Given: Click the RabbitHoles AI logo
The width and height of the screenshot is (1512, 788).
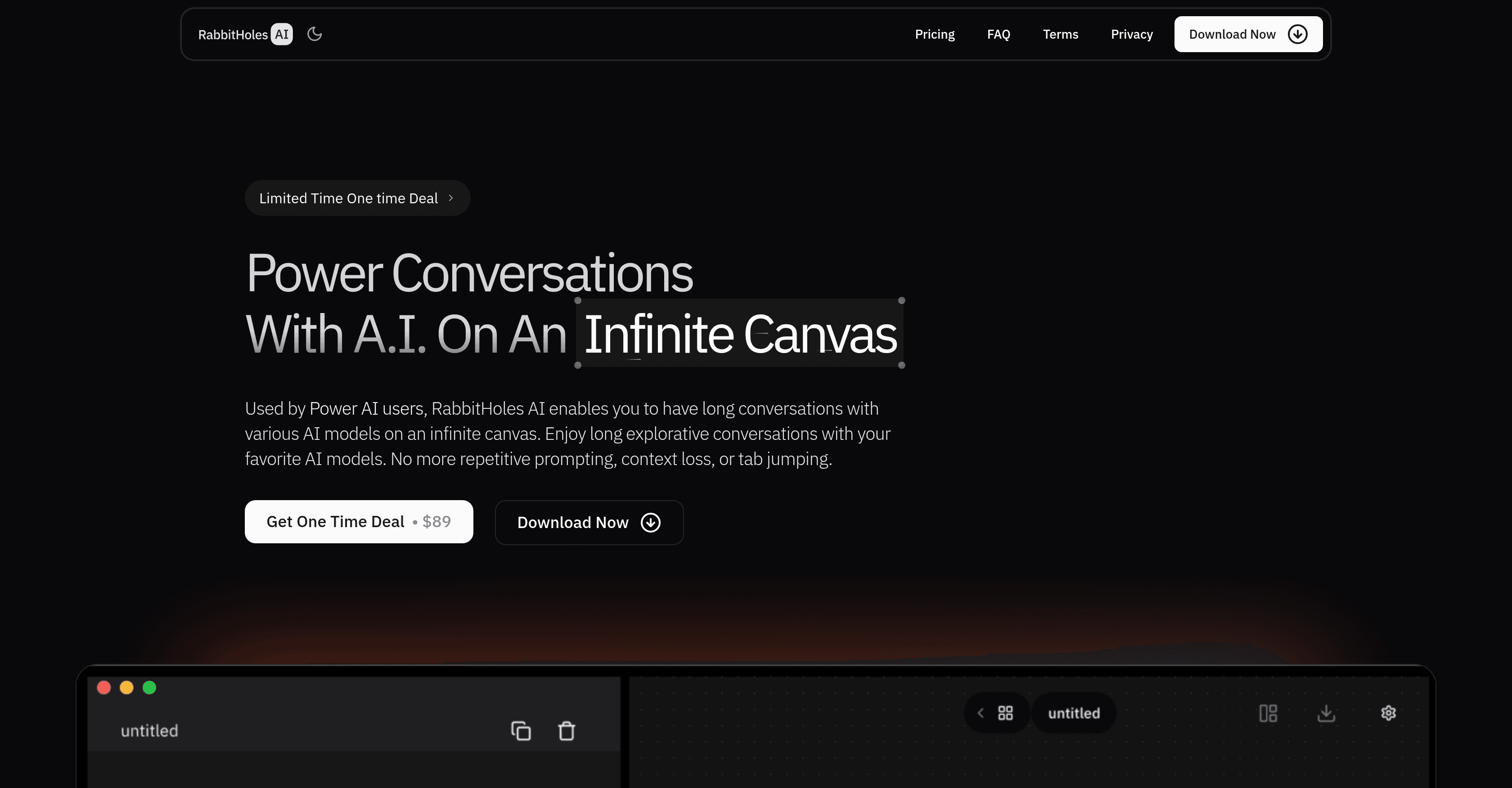Looking at the screenshot, I should pyautogui.click(x=245, y=35).
